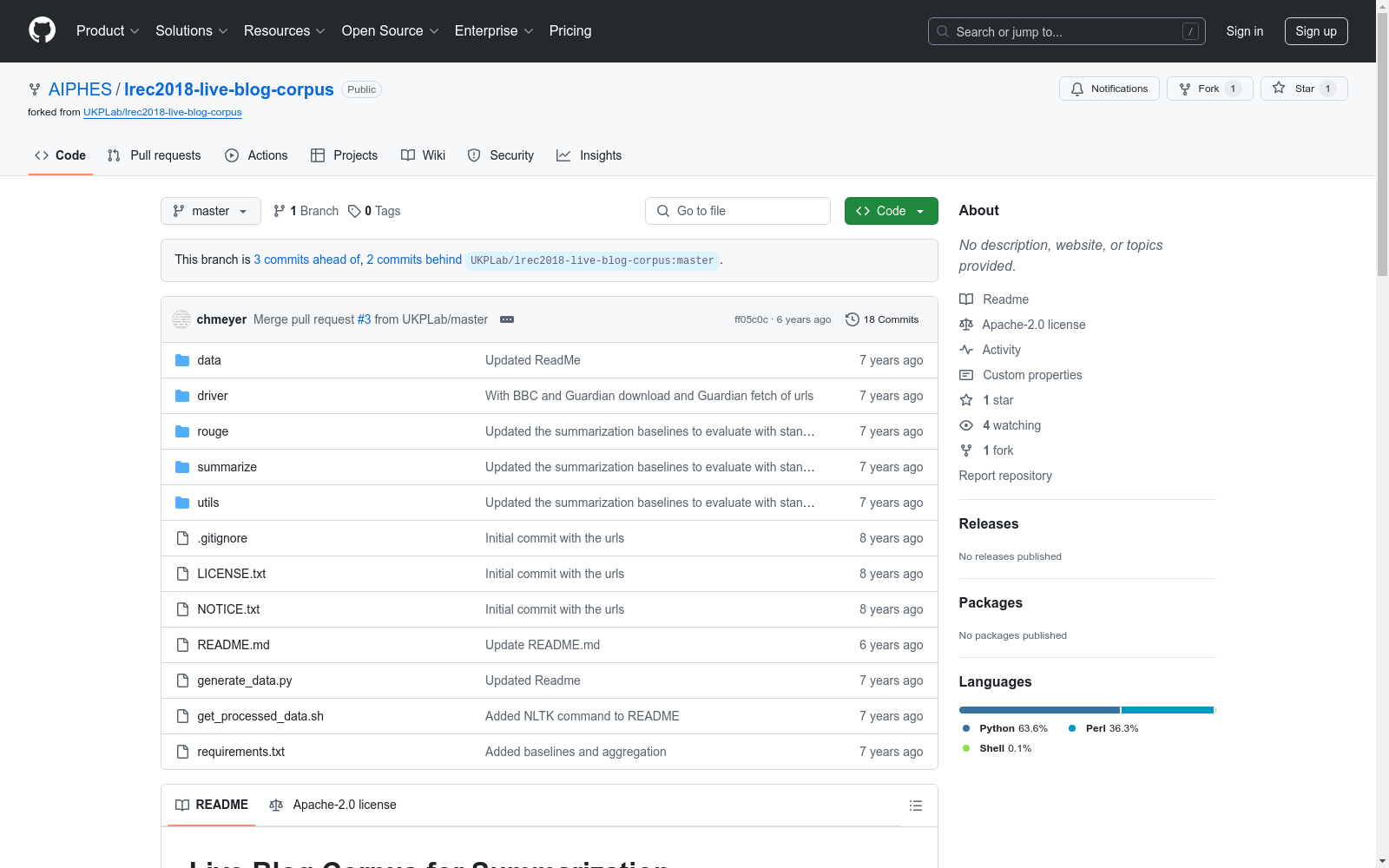Click the utils folder icon
Image resolution: width=1389 pixels, height=868 pixels.
click(x=182, y=503)
